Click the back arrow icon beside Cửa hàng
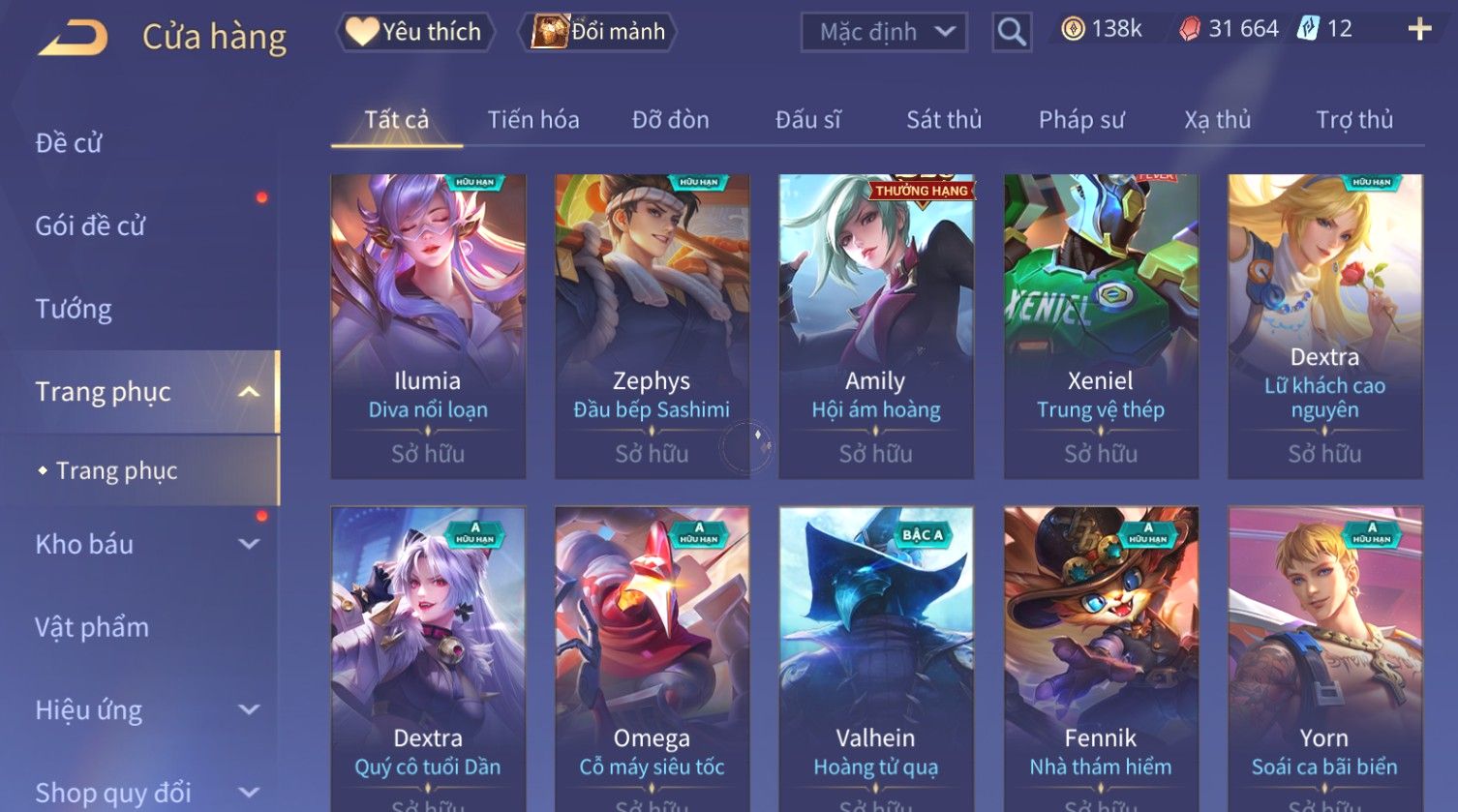The width and height of the screenshot is (1458, 812). click(x=73, y=38)
